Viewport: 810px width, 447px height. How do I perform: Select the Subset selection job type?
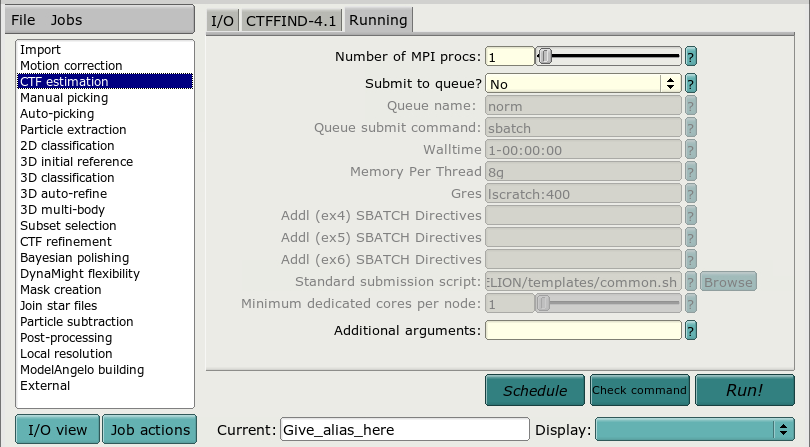[105, 226]
